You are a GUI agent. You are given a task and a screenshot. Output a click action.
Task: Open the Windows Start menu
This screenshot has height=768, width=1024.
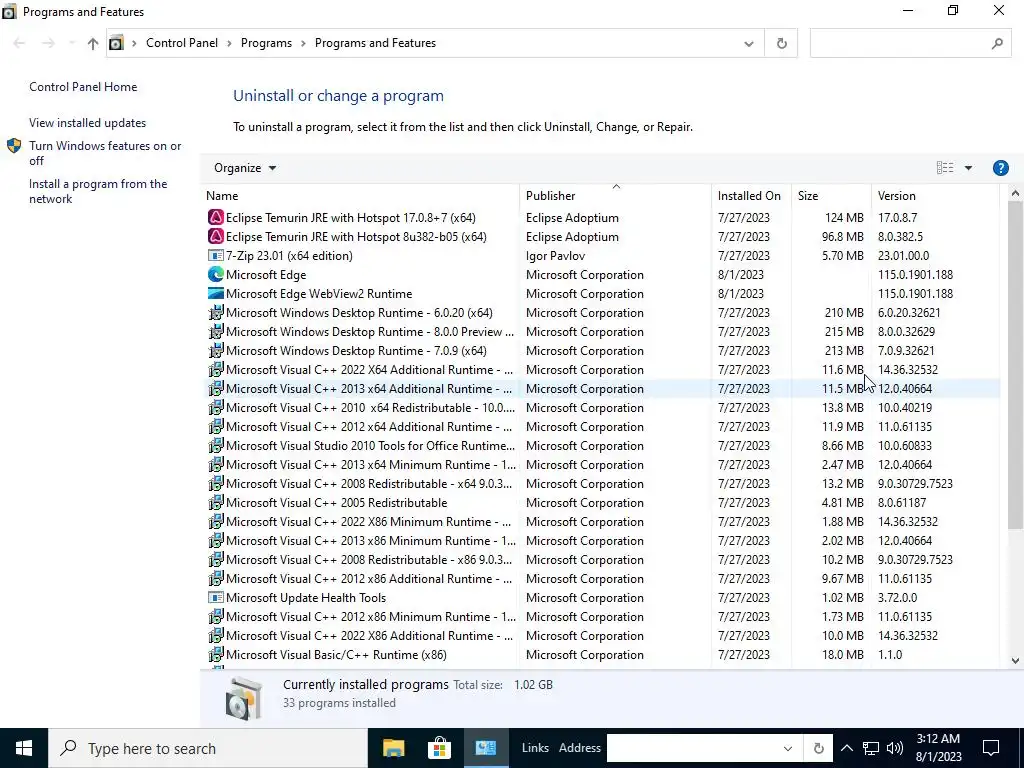[x=24, y=748]
